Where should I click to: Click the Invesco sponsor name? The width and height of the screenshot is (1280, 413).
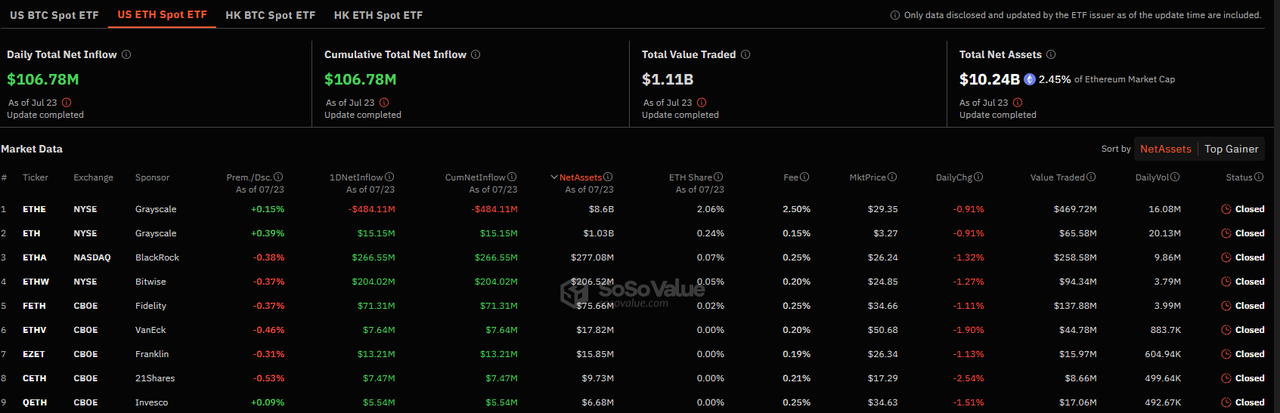click(x=153, y=402)
